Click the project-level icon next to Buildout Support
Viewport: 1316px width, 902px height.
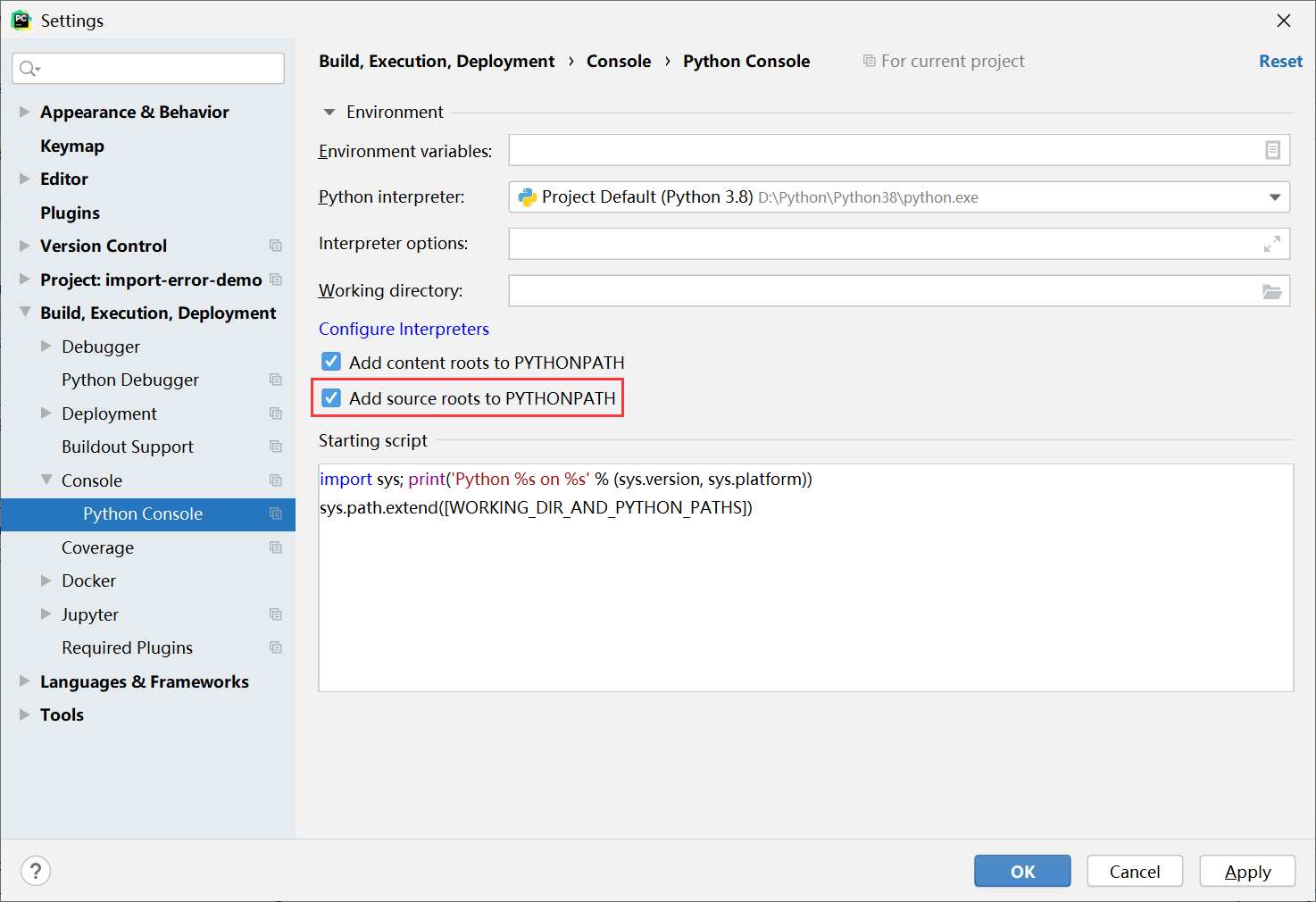coord(276,447)
